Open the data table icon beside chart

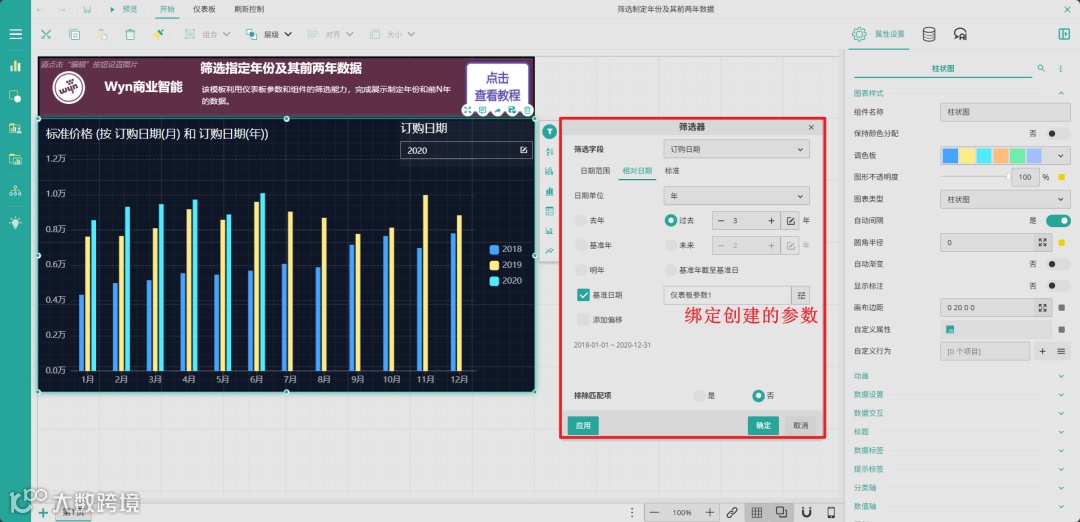[x=549, y=211]
